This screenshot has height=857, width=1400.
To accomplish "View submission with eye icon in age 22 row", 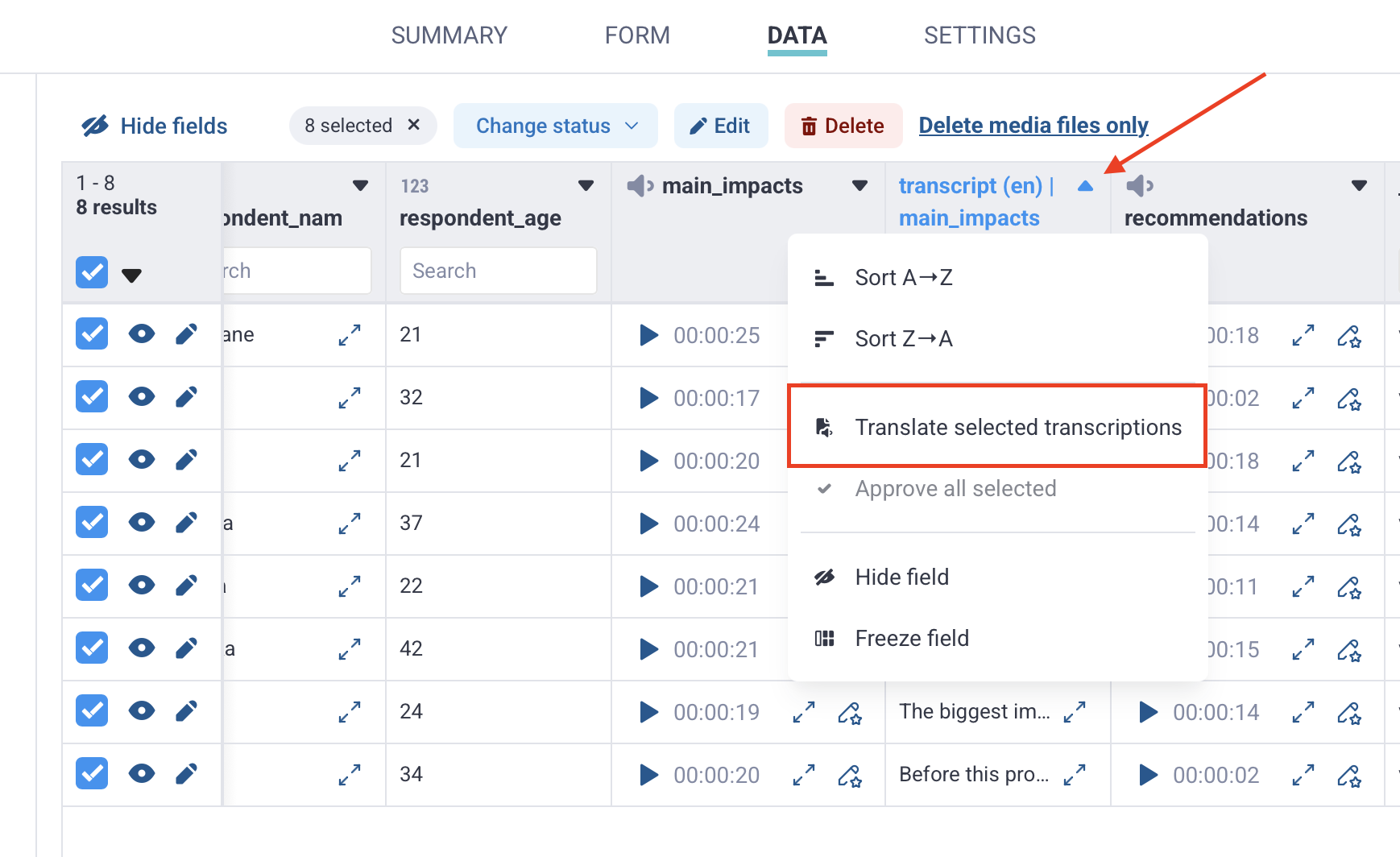I will [142, 586].
